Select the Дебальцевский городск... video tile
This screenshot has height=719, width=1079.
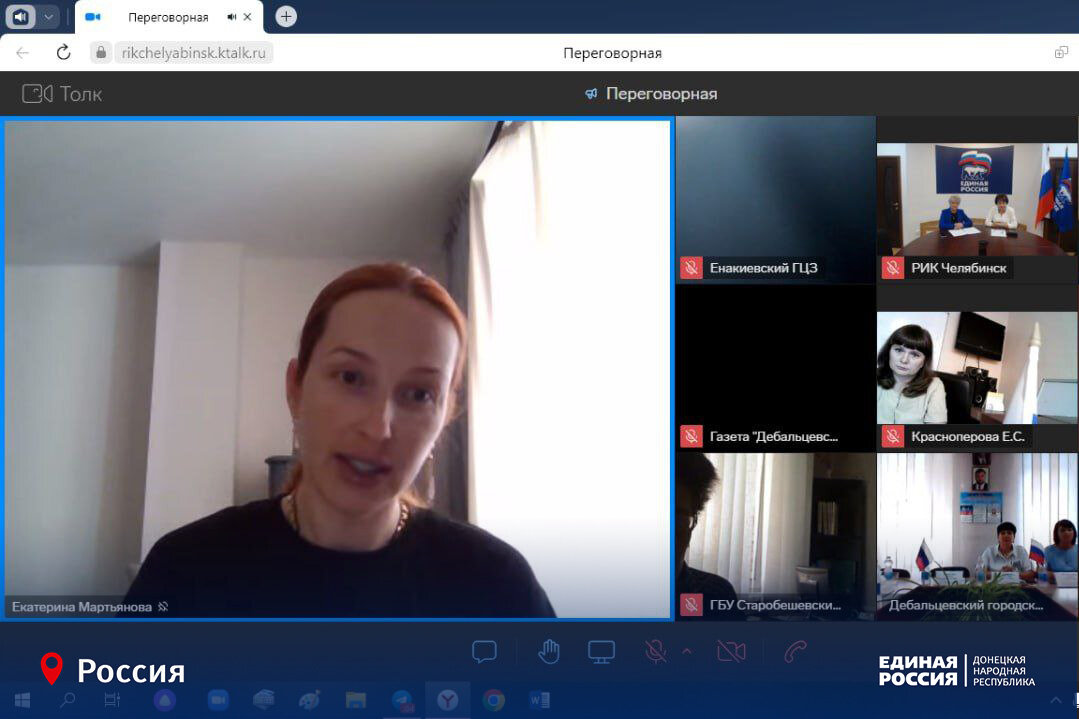977,537
